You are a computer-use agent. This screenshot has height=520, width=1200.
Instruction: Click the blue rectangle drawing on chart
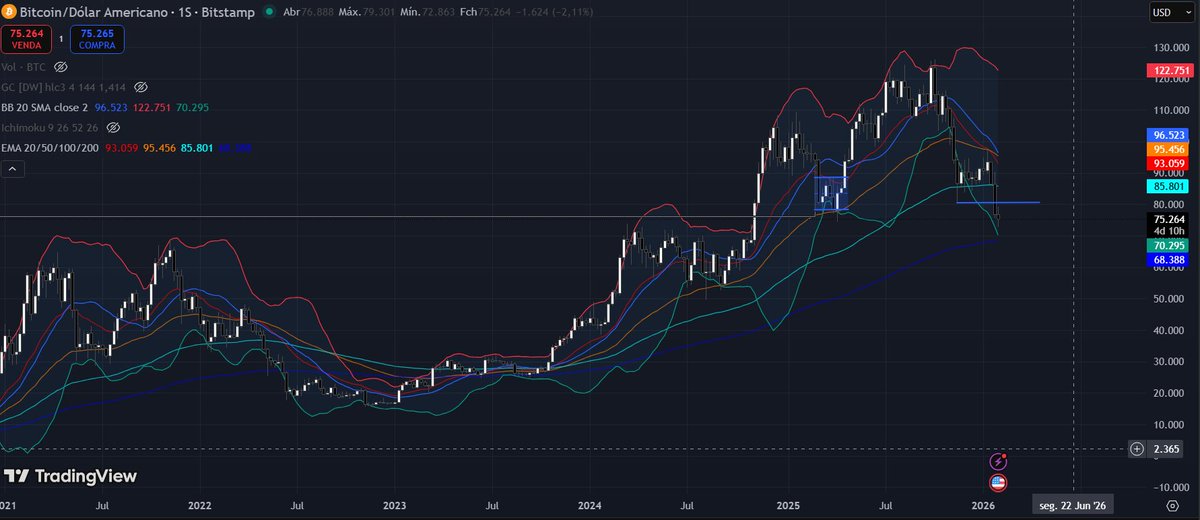coord(831,193)
